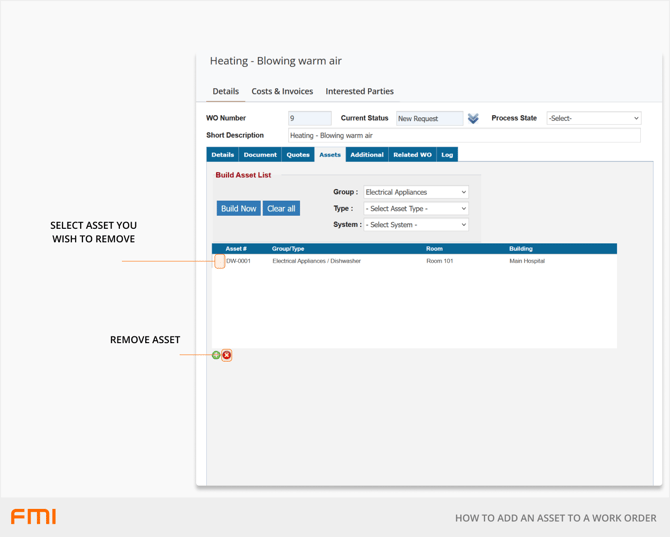Click the Electrical Appliances / Dishwasher cell
The width and height of the screenshot is (670, 537).
click(317, 261)
